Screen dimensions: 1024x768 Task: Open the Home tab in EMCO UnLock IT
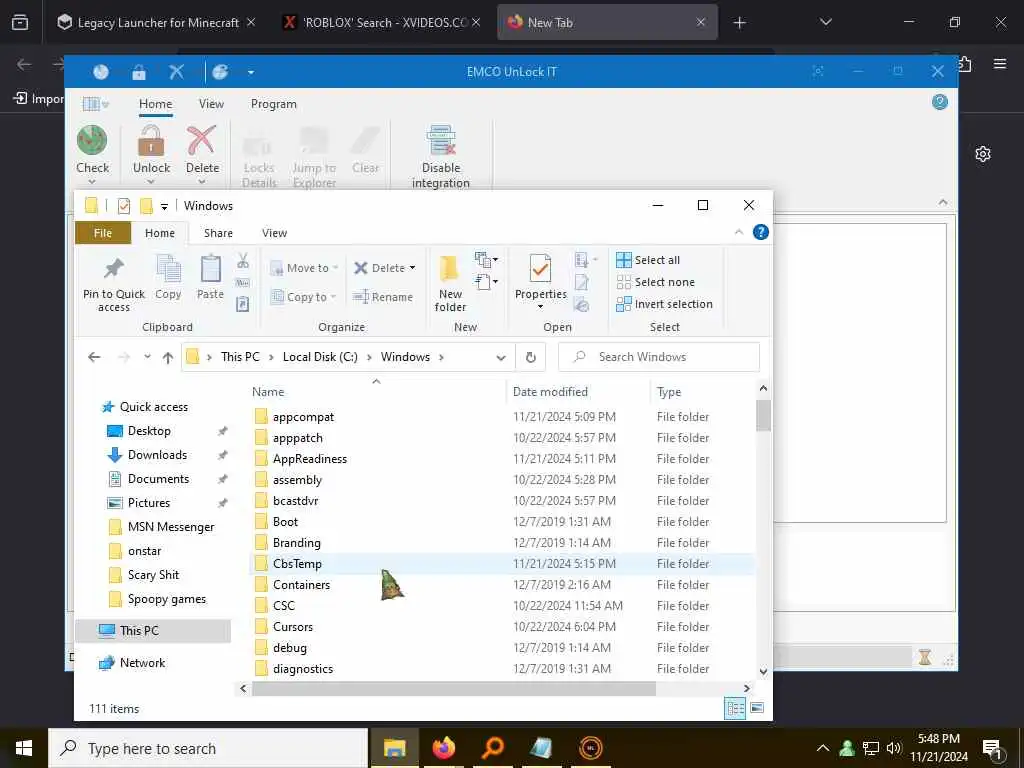click(155, 104)
